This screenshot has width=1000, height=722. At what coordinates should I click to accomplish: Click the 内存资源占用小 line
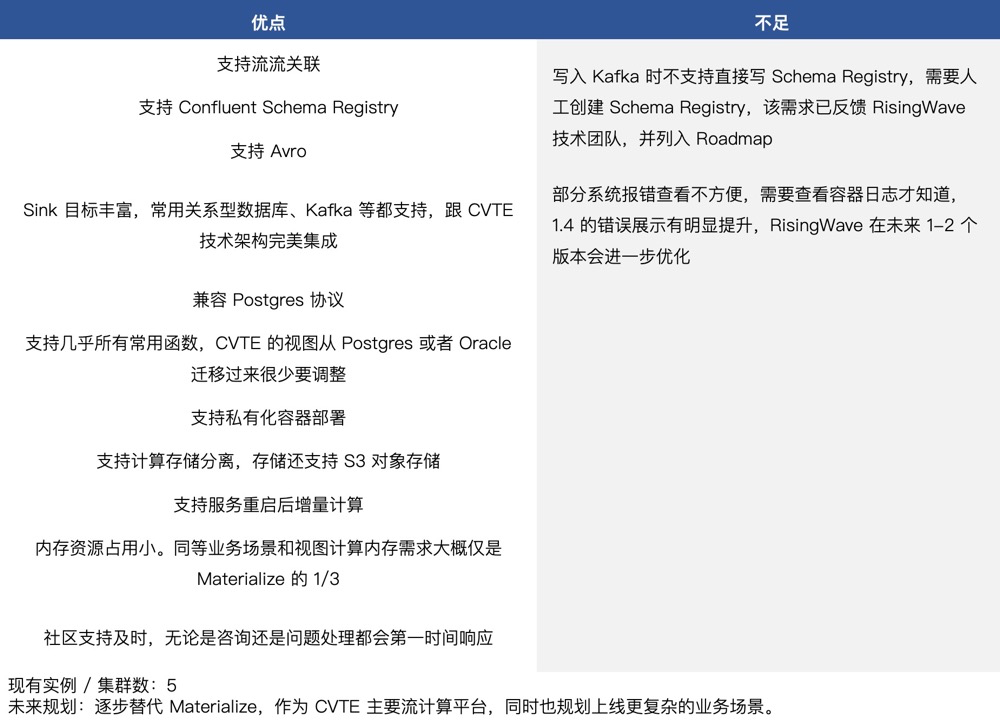pyautogui.click(x=268, y=548)
